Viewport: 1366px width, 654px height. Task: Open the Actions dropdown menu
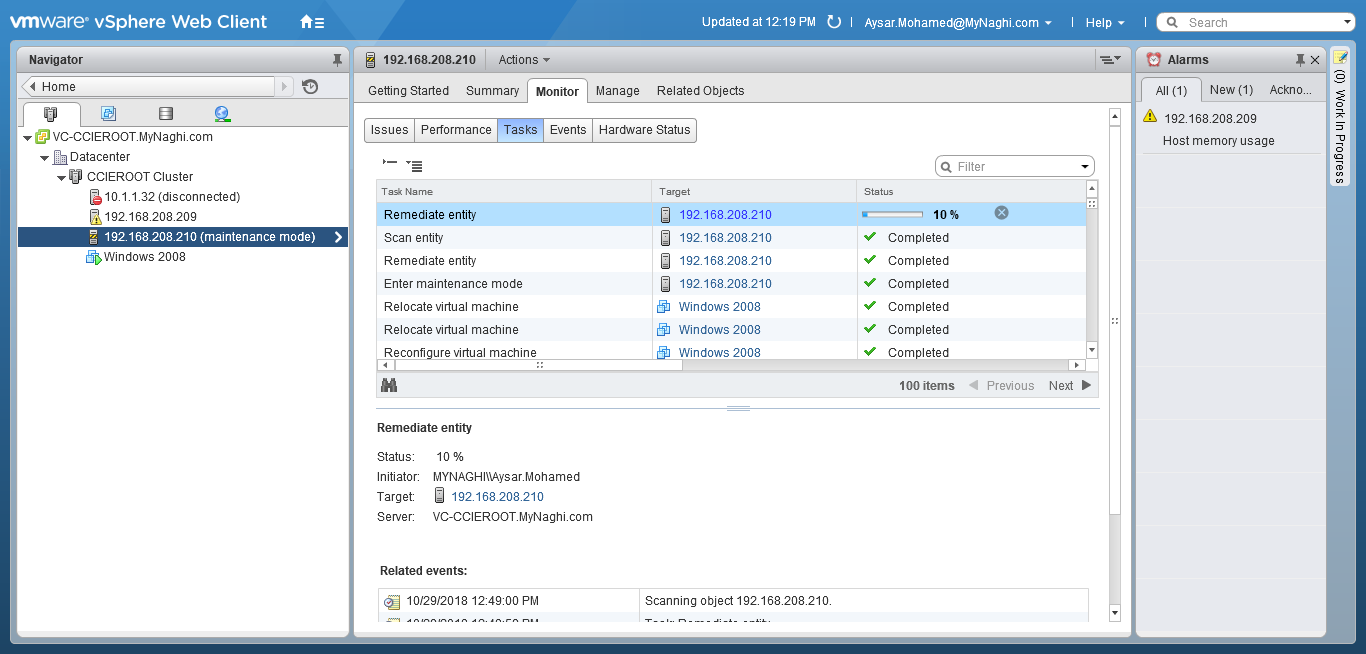tap(524, 60)
